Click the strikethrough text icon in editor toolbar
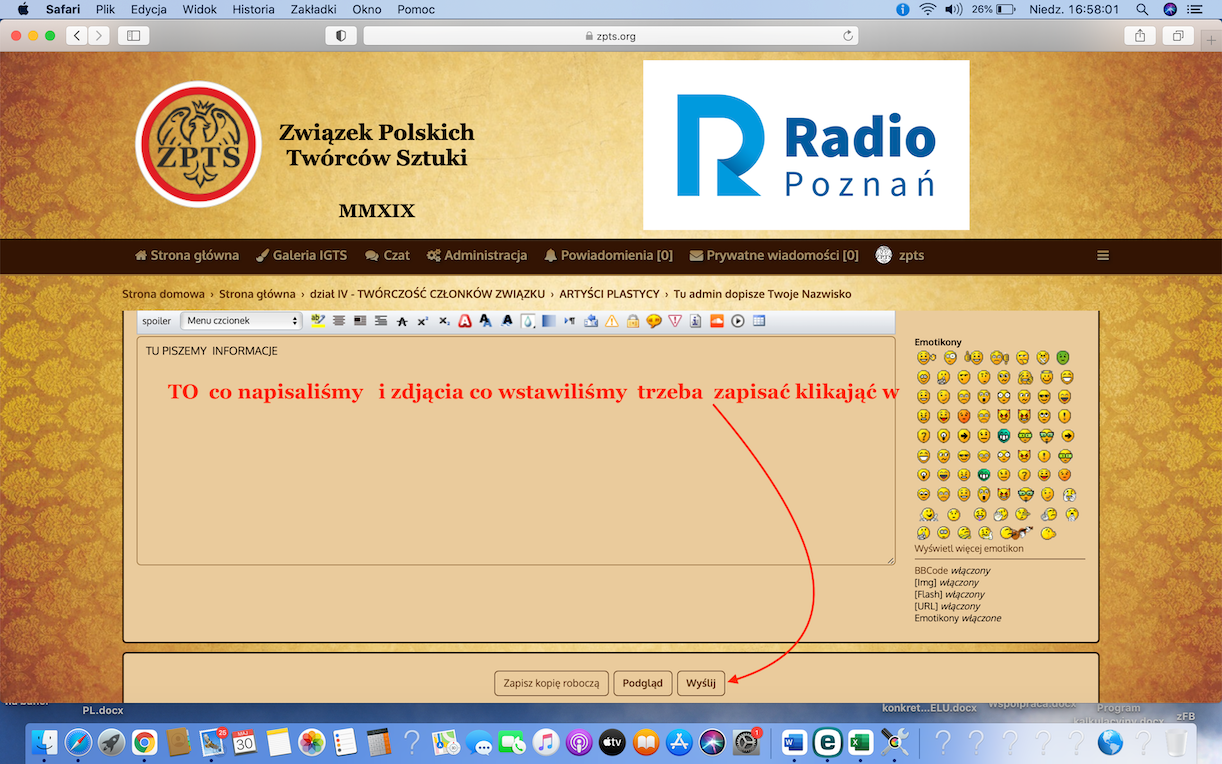Viewport: 1222px width, 764px height. click(x=401, y=322)
